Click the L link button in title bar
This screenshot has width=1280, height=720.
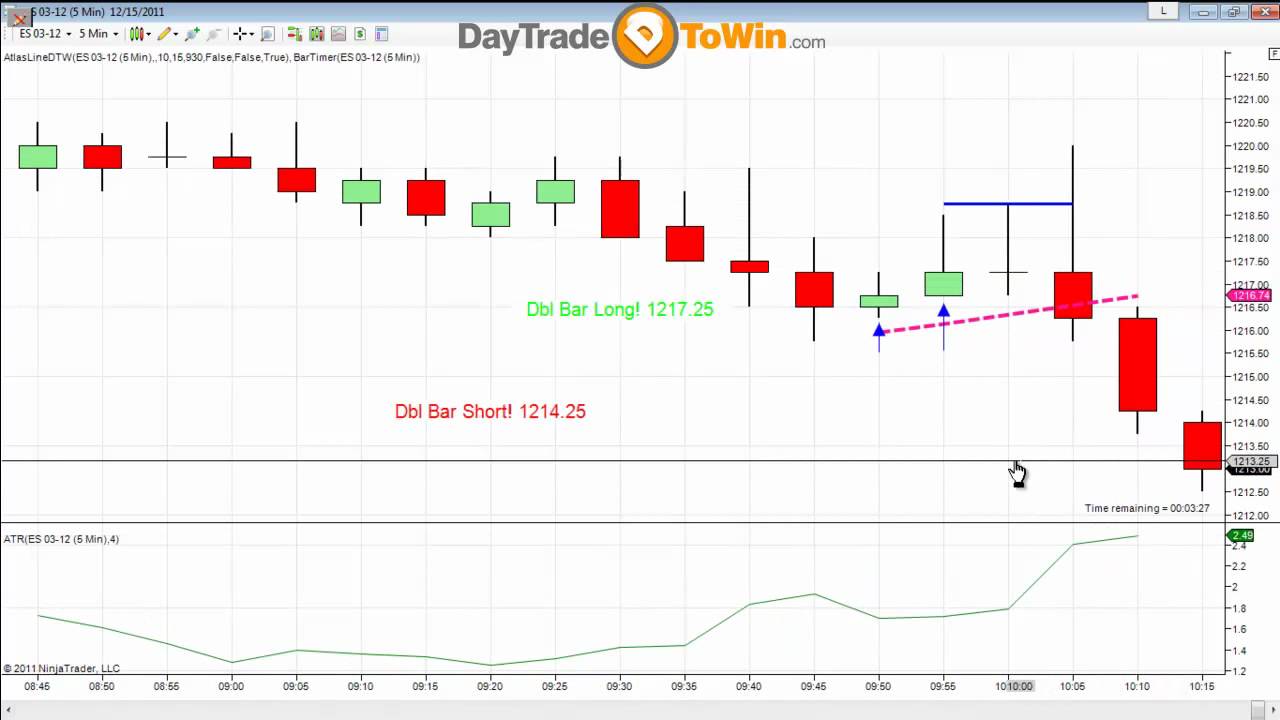[1163, 11]
